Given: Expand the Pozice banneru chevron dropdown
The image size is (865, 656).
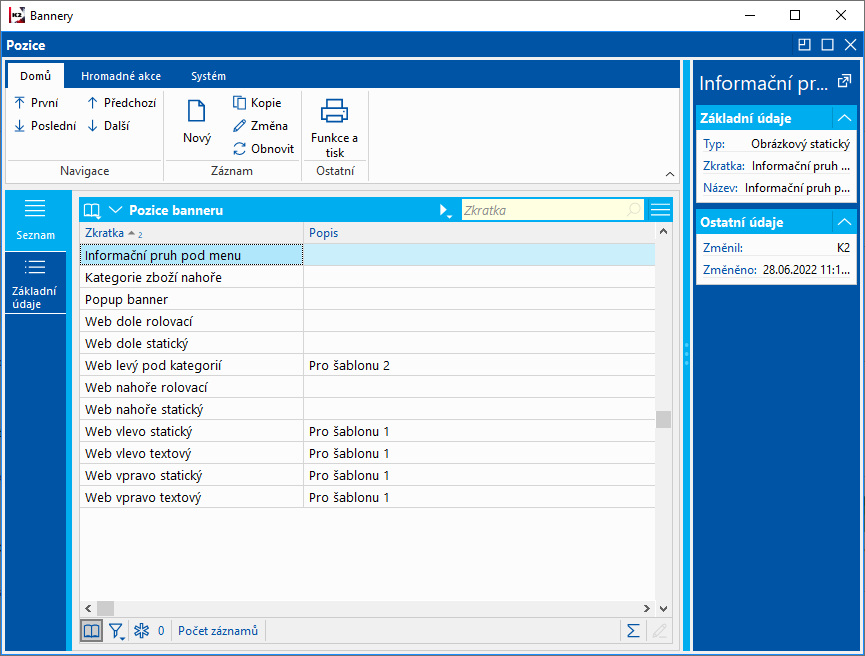Looking at the screenshot, I should click(x=115, y=210).
